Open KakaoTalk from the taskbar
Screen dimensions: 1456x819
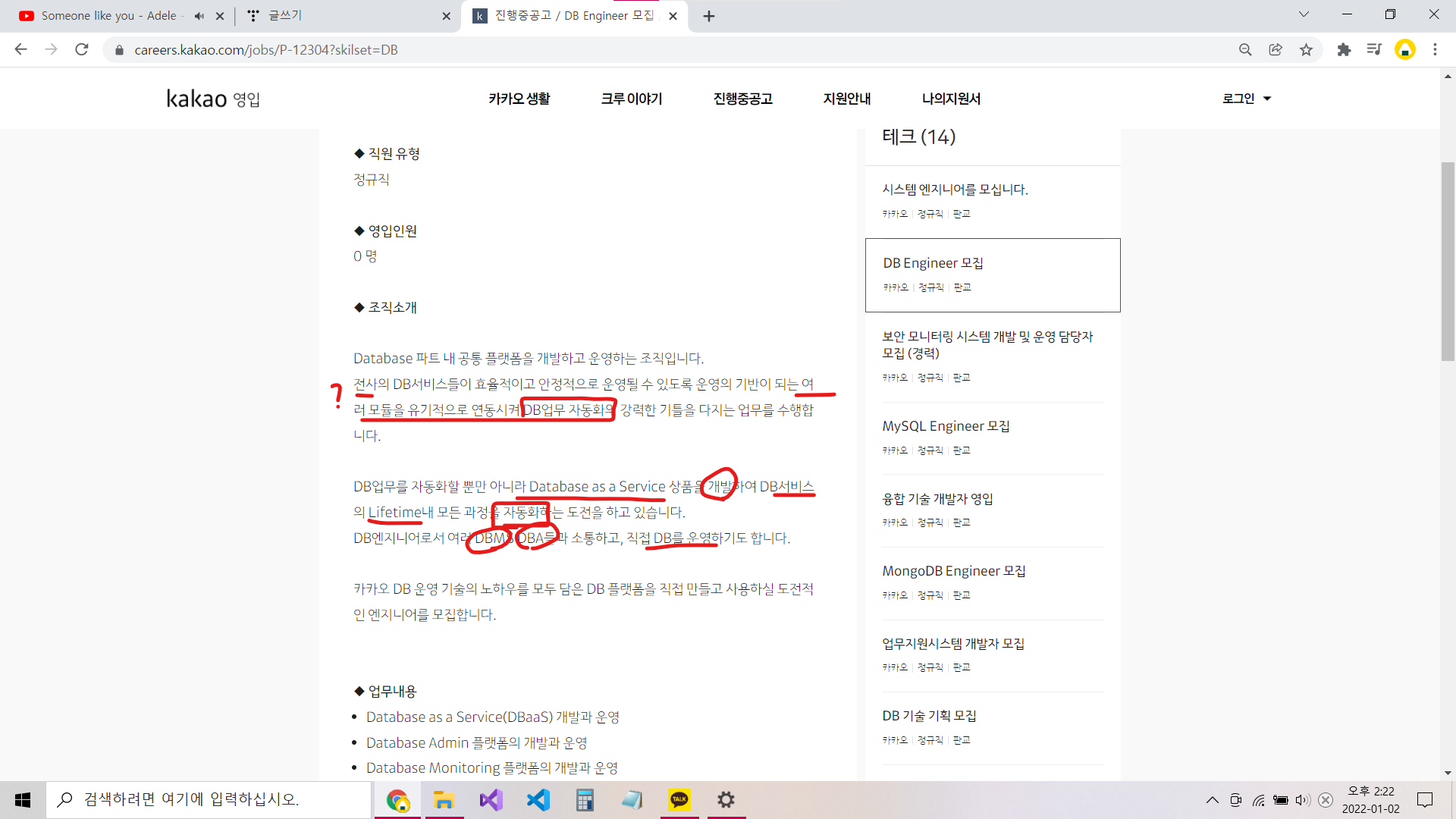tap(679, 800)
